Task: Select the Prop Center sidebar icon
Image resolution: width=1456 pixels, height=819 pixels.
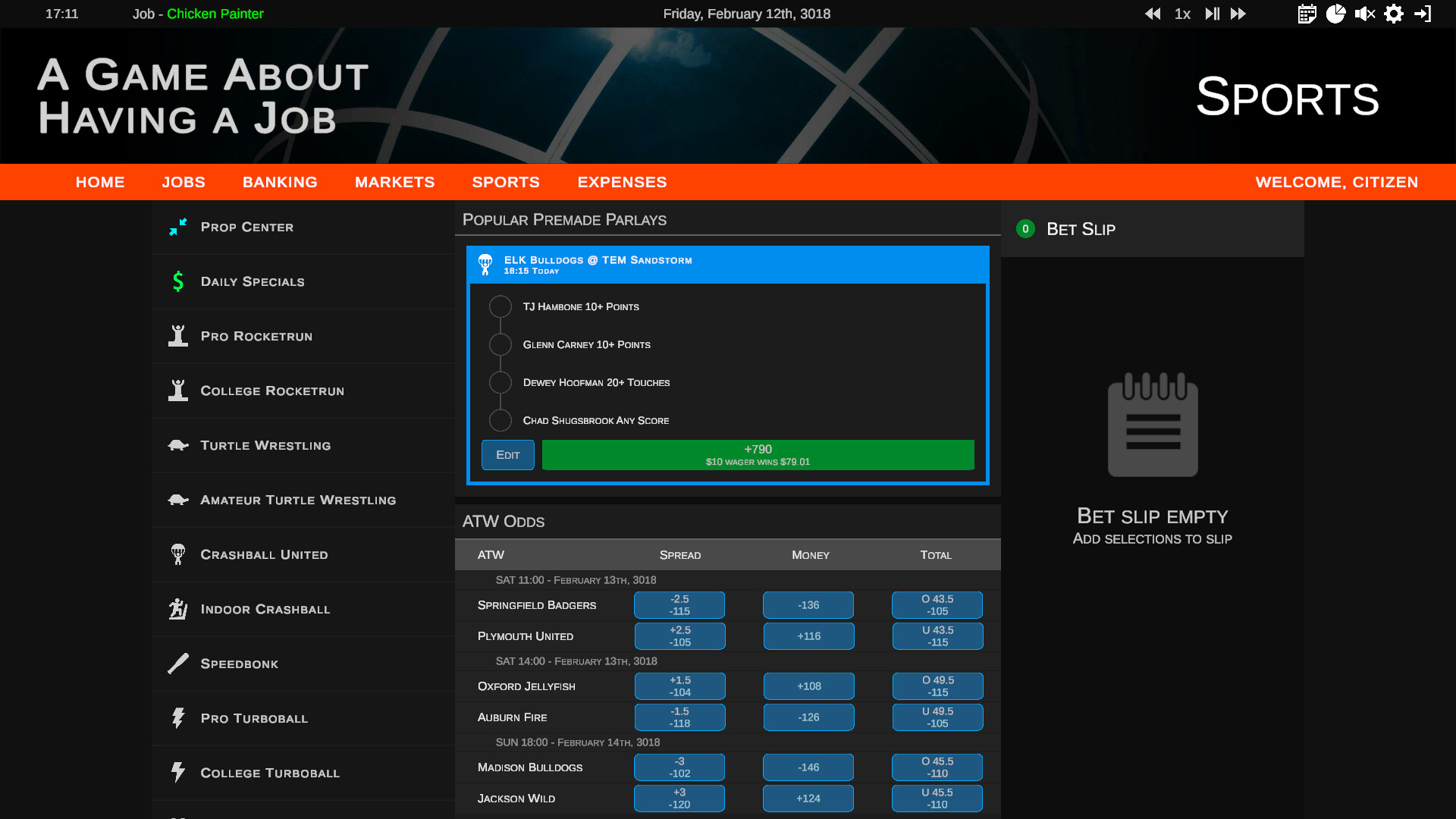Action: click(177, 227)
